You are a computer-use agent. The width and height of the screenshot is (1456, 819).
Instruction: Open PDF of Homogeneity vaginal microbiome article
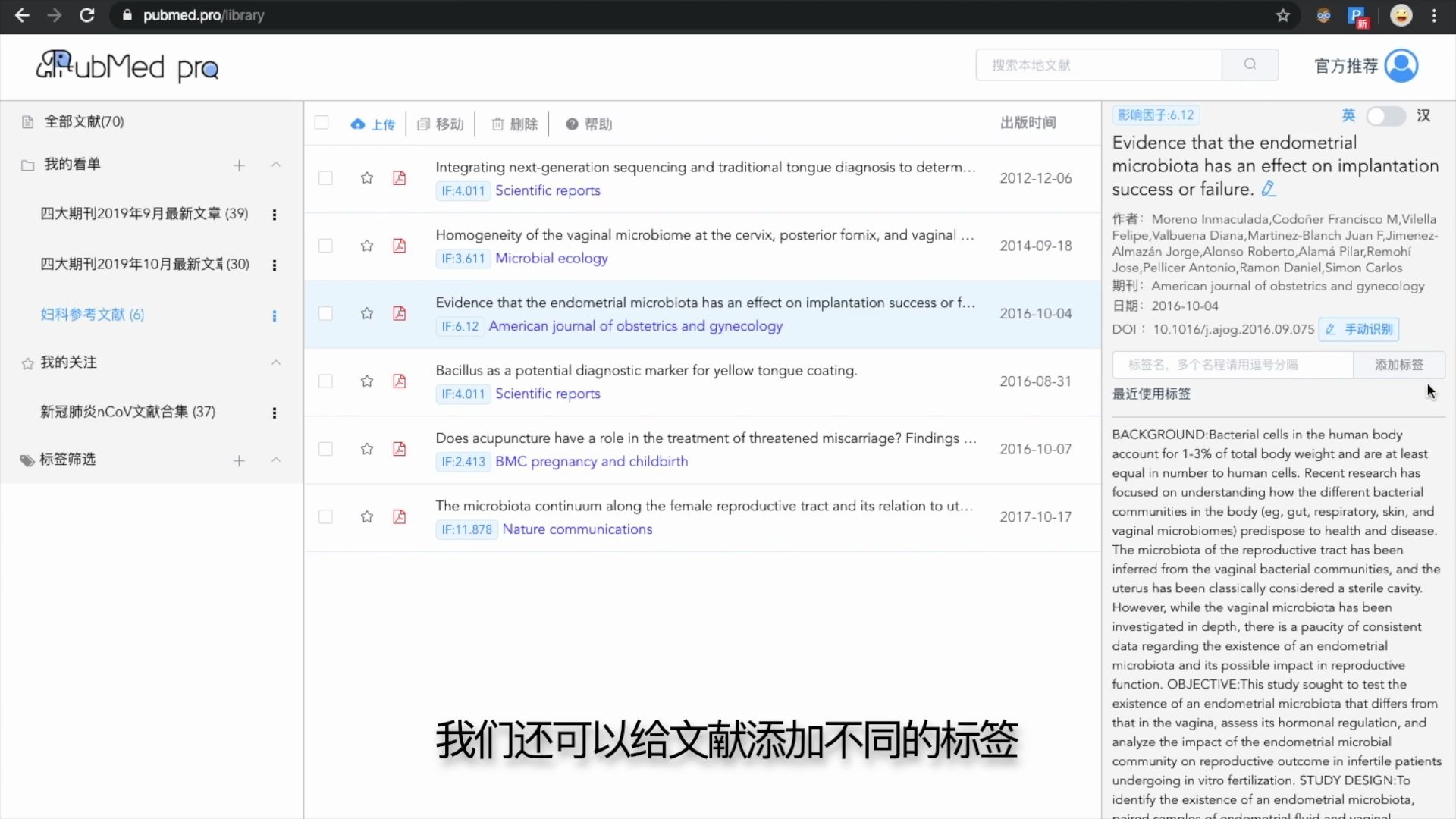(399, 246)
